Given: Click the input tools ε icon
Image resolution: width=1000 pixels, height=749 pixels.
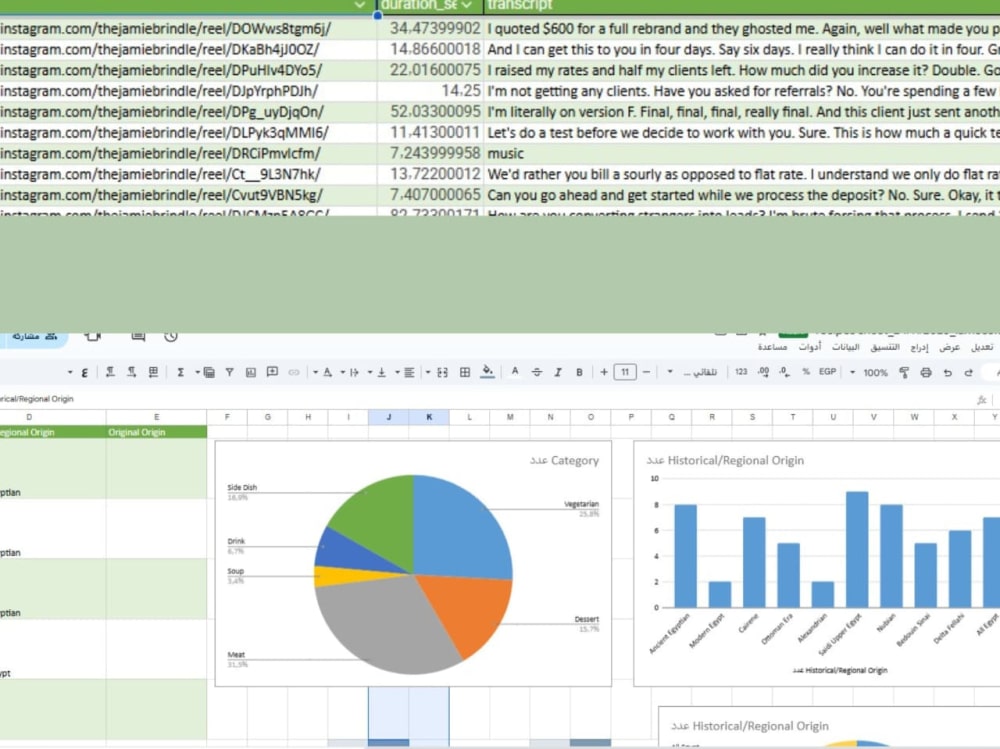Looking at the screenshot, I should click(84, 373).
